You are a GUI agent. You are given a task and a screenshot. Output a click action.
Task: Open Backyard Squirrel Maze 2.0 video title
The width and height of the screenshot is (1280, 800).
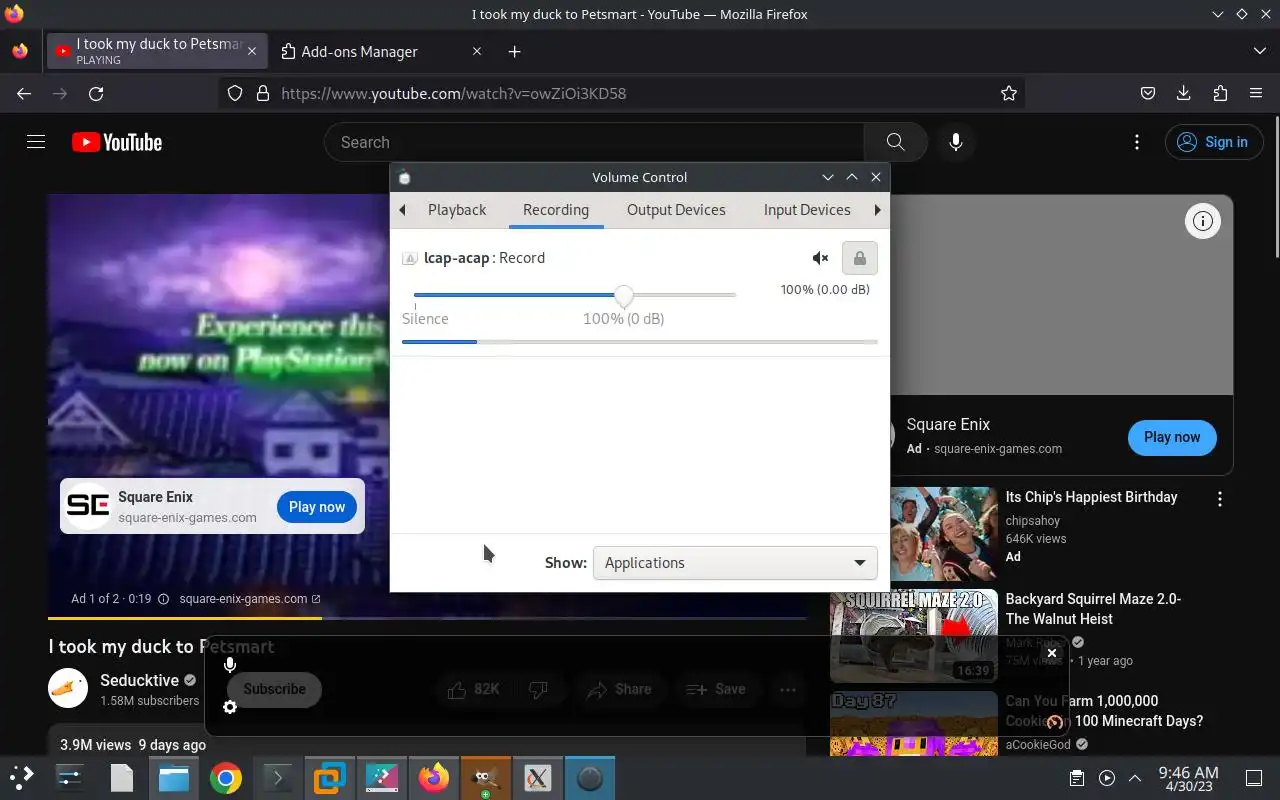pos(1093,609)
